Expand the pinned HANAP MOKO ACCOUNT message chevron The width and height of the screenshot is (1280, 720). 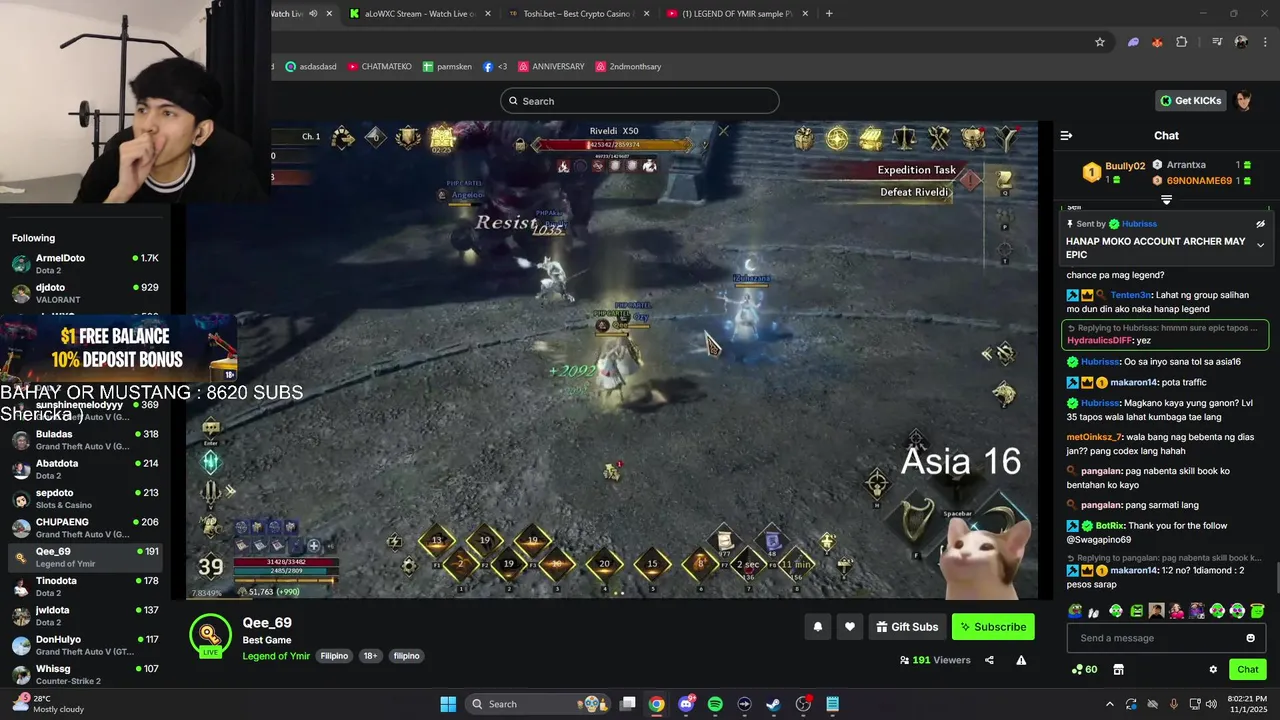(x=1260, y=245)
